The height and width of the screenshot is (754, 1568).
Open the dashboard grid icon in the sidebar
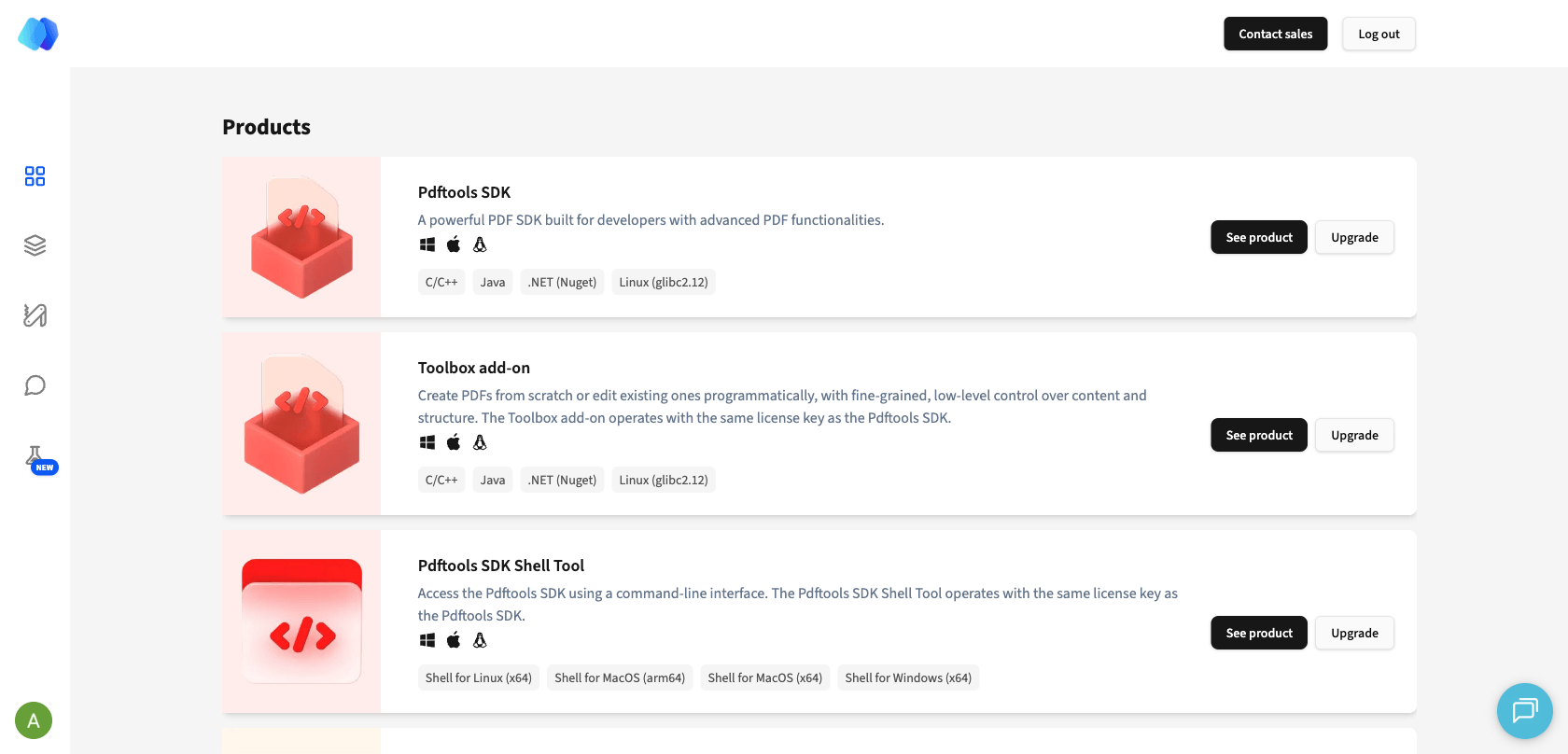click(x=35, y=176)
